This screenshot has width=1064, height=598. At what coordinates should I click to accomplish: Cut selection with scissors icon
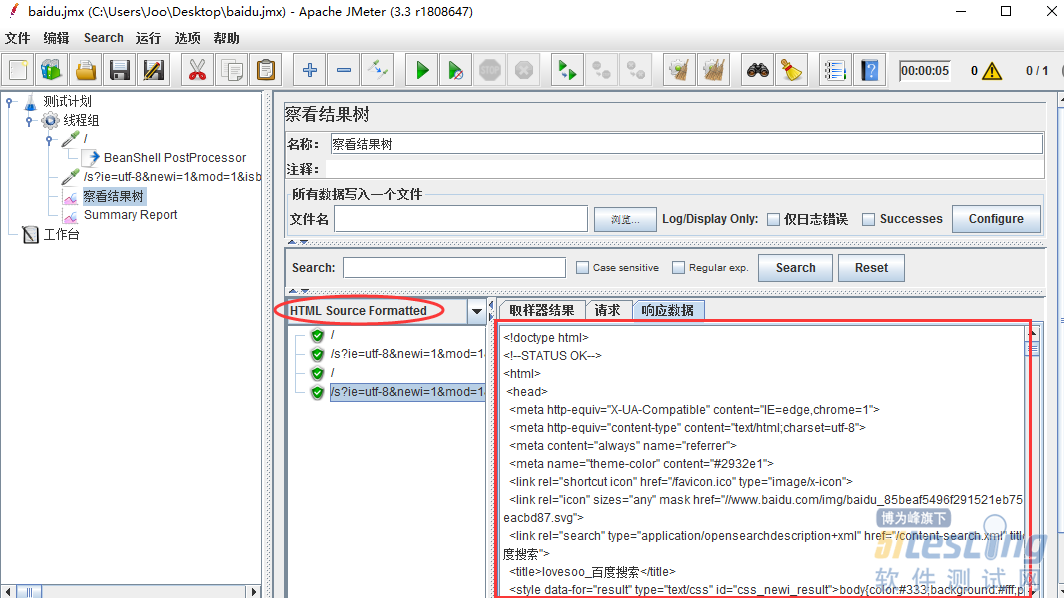pyautogui.click(x=197, y=70)
